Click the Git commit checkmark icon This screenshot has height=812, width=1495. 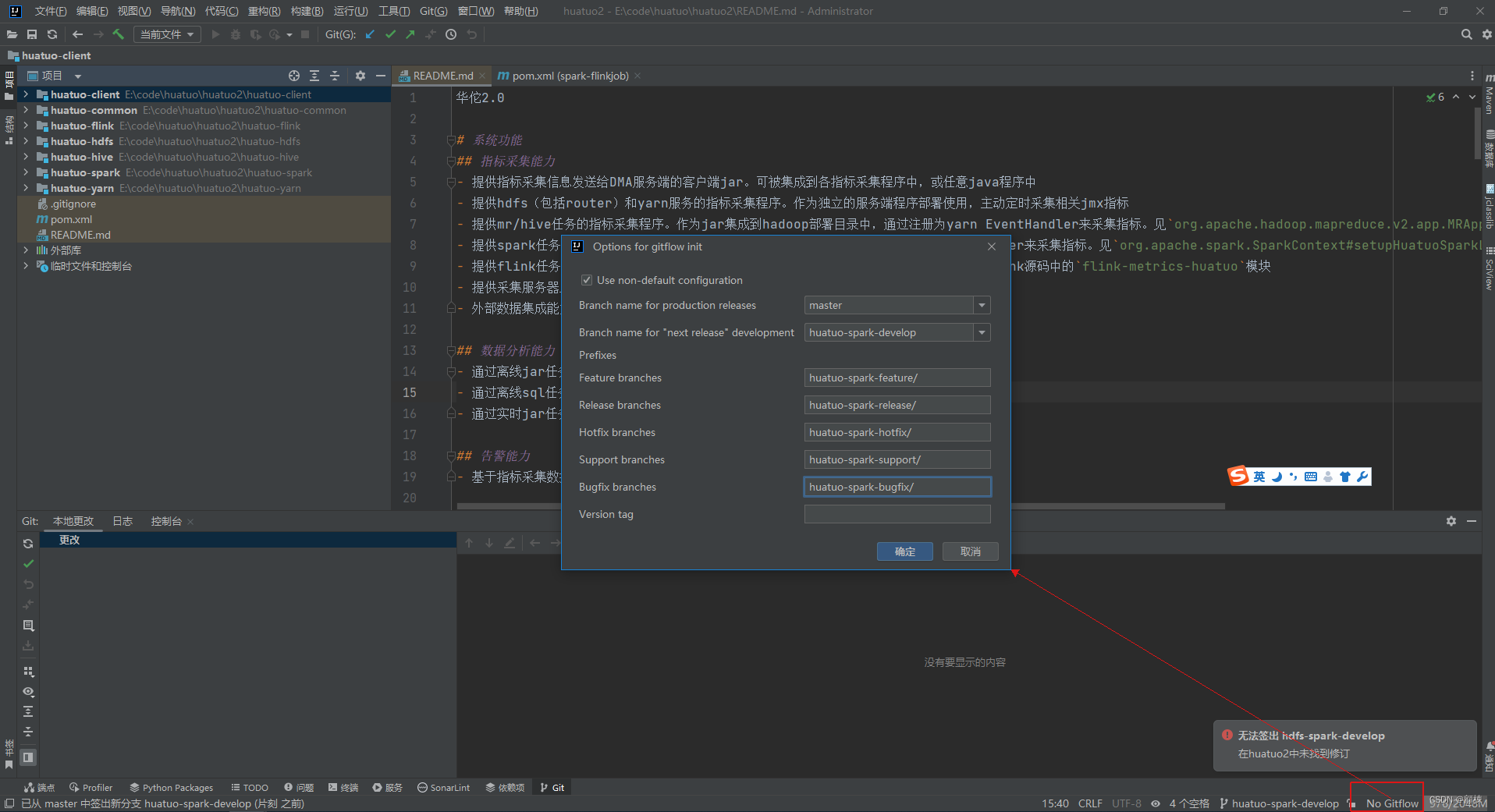(390, 34)
